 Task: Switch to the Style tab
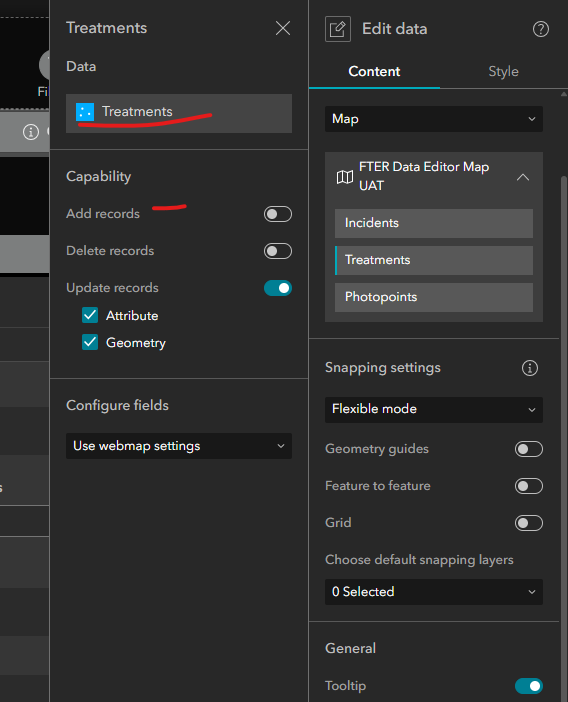coord(503,72)
